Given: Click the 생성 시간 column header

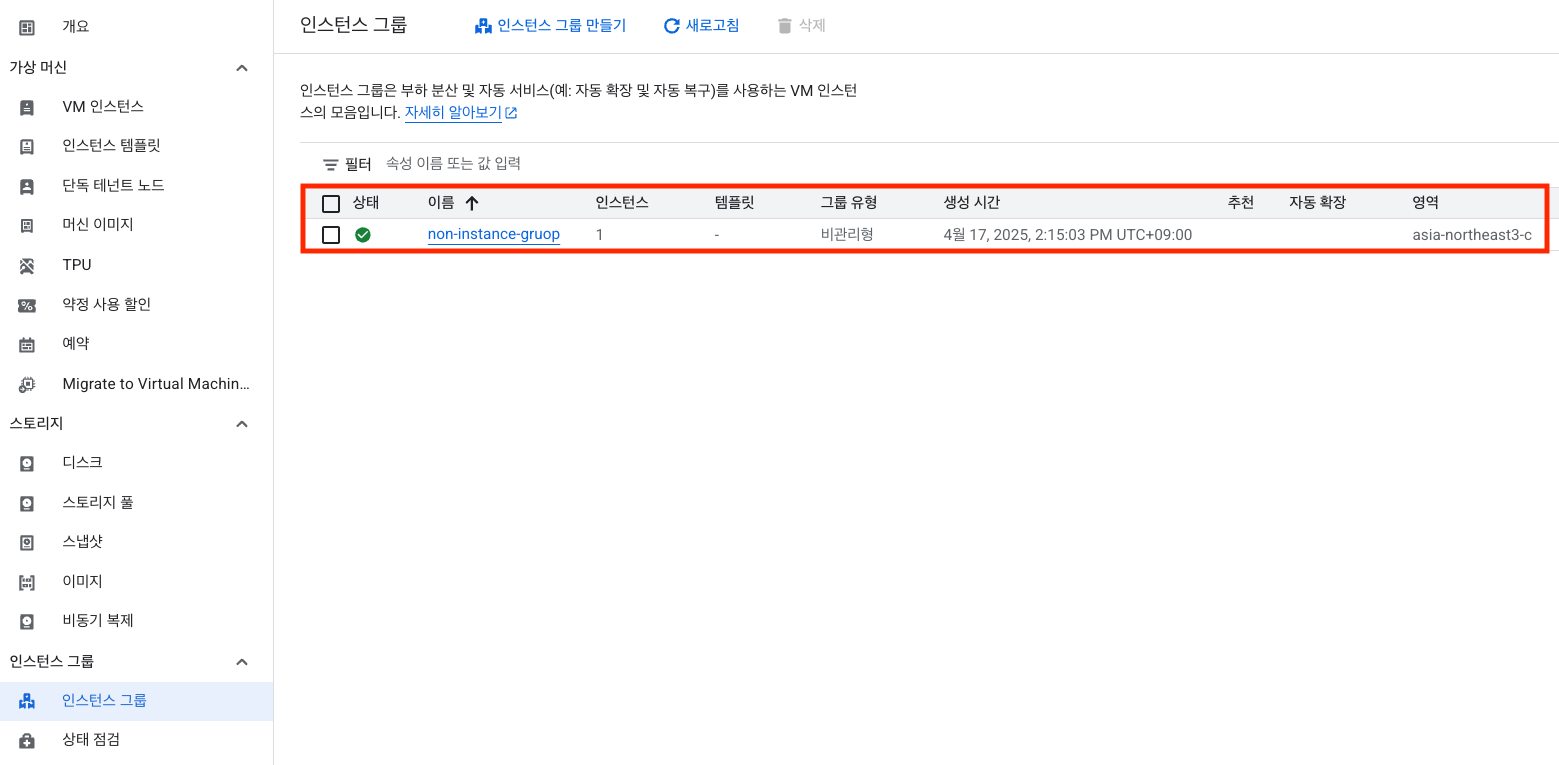Looking at the screenshot, I should (972, 202).
